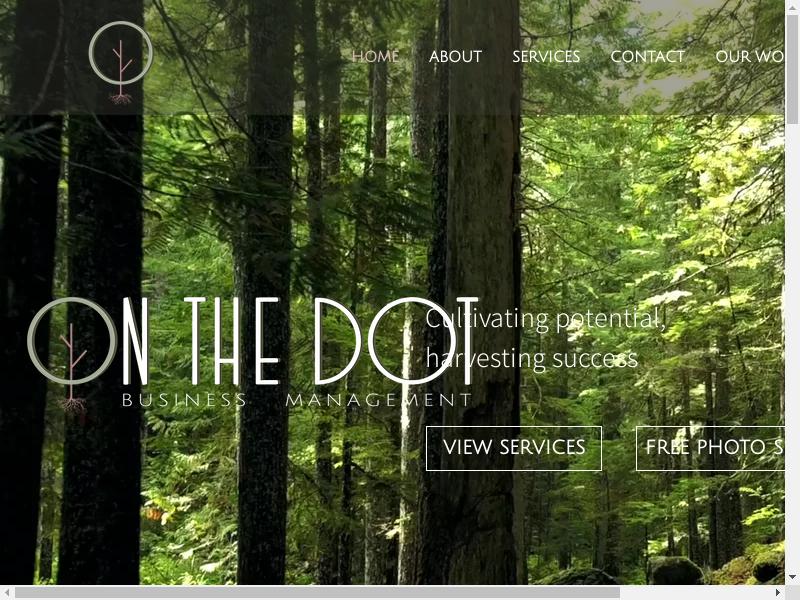Click the vertical scrollbar down arrow

792,578
